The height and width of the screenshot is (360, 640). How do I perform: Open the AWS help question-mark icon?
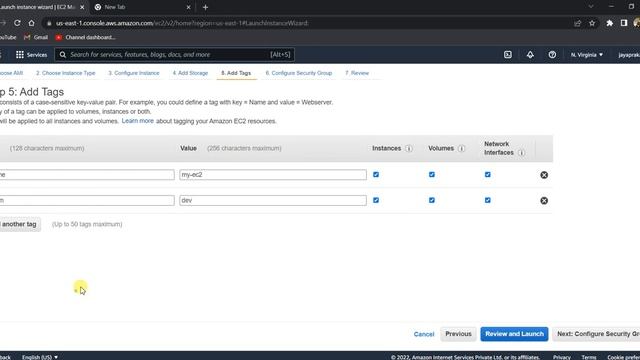click(x=552, y=55)
